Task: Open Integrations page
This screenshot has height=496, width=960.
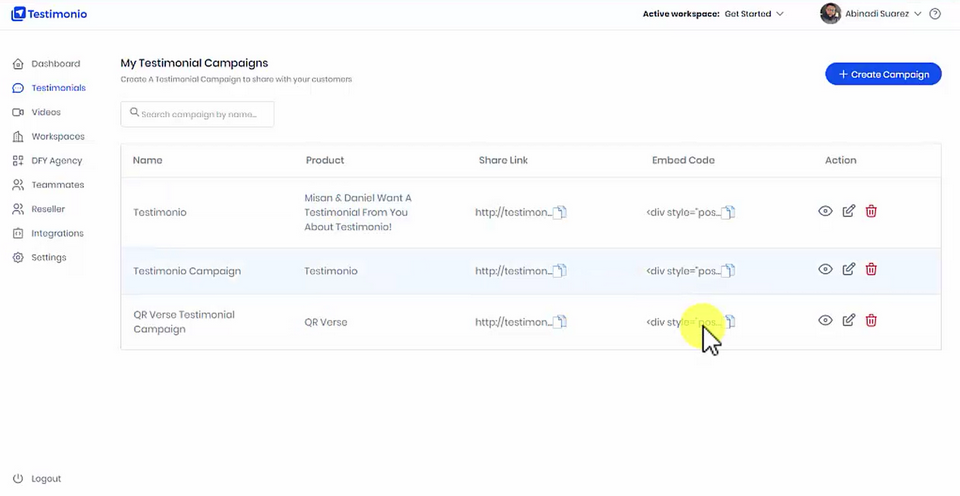Action: click(x=48, y=233)
